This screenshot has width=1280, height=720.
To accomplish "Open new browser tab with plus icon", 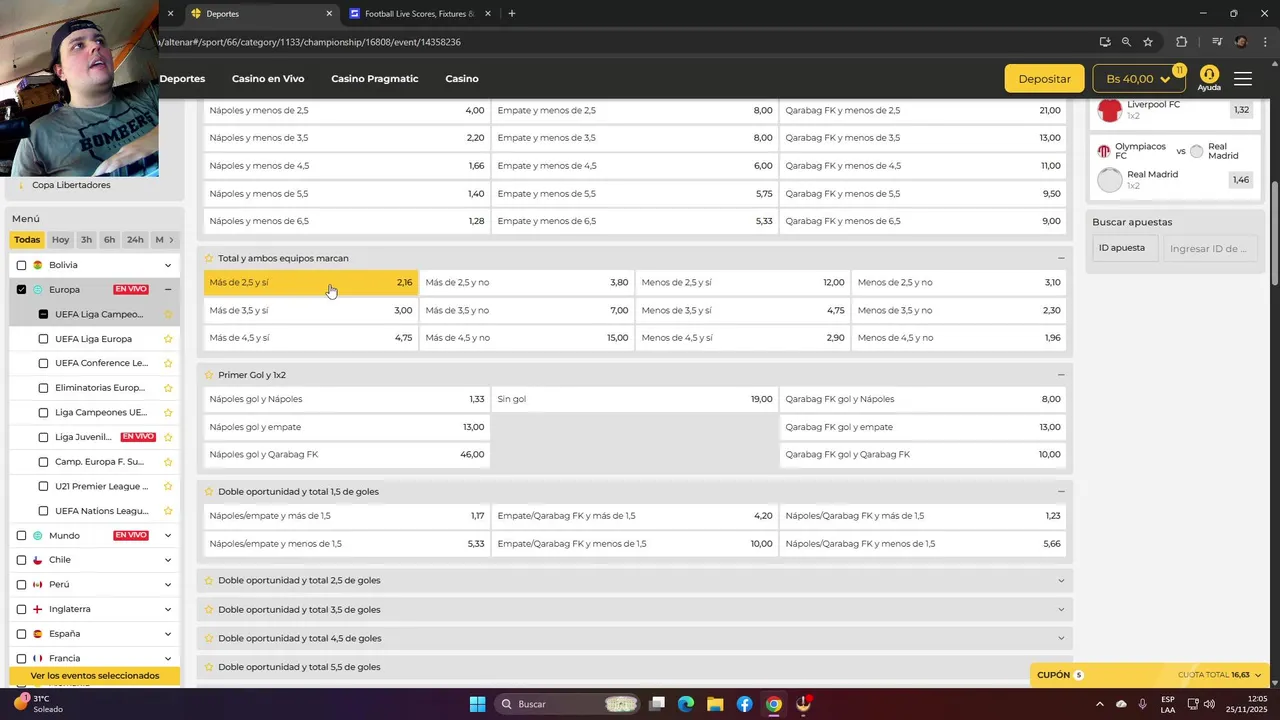I will [x=512, y=14].
